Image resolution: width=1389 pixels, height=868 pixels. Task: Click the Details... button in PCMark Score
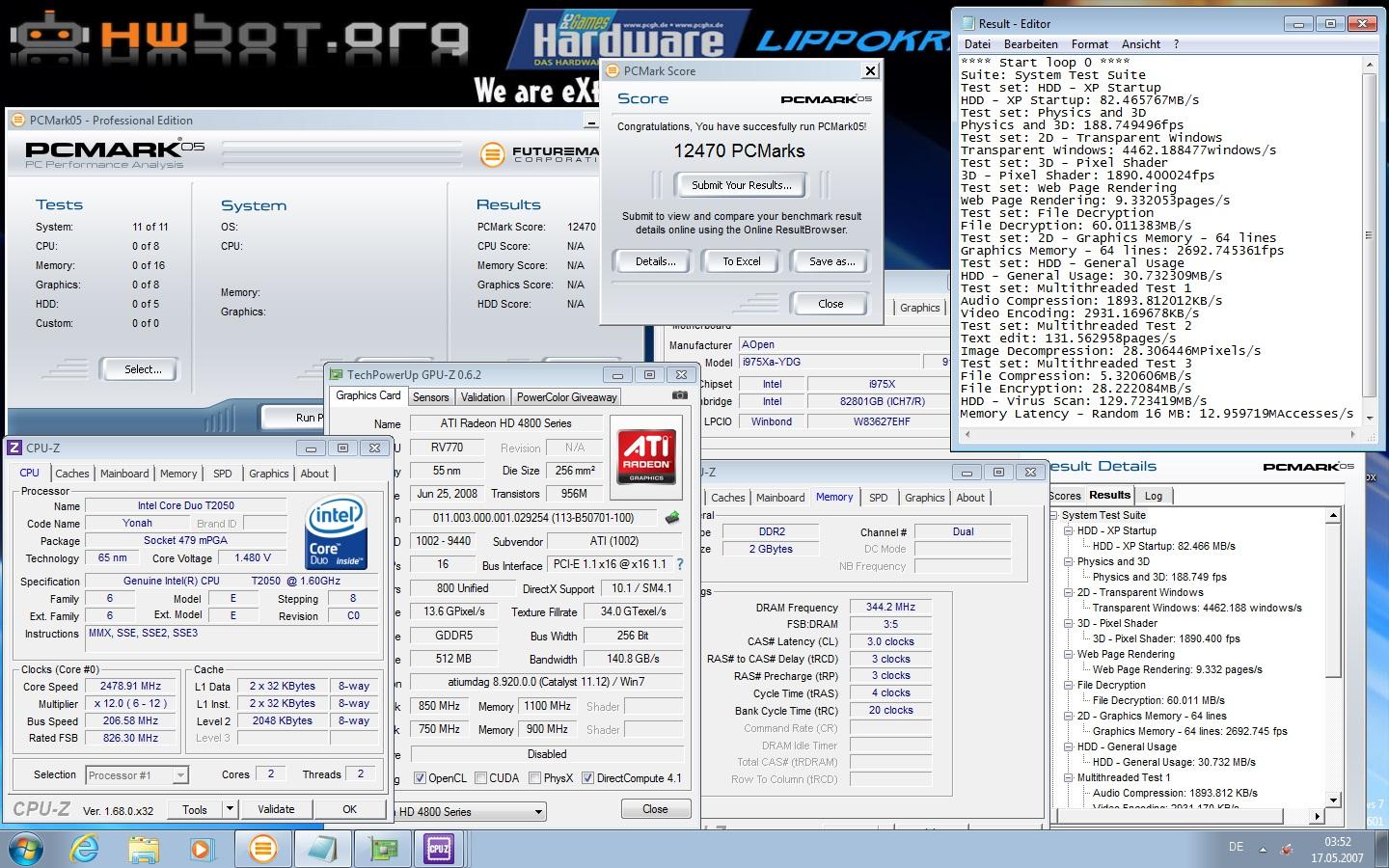point(655,261)
